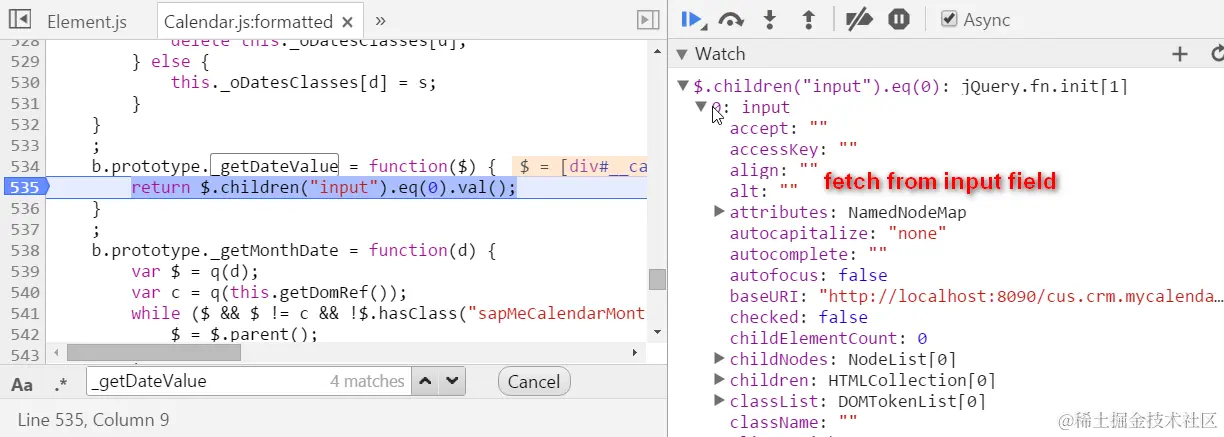
Task: Expand the childNodes: NodeList[0] property
Action: point(718,359)
